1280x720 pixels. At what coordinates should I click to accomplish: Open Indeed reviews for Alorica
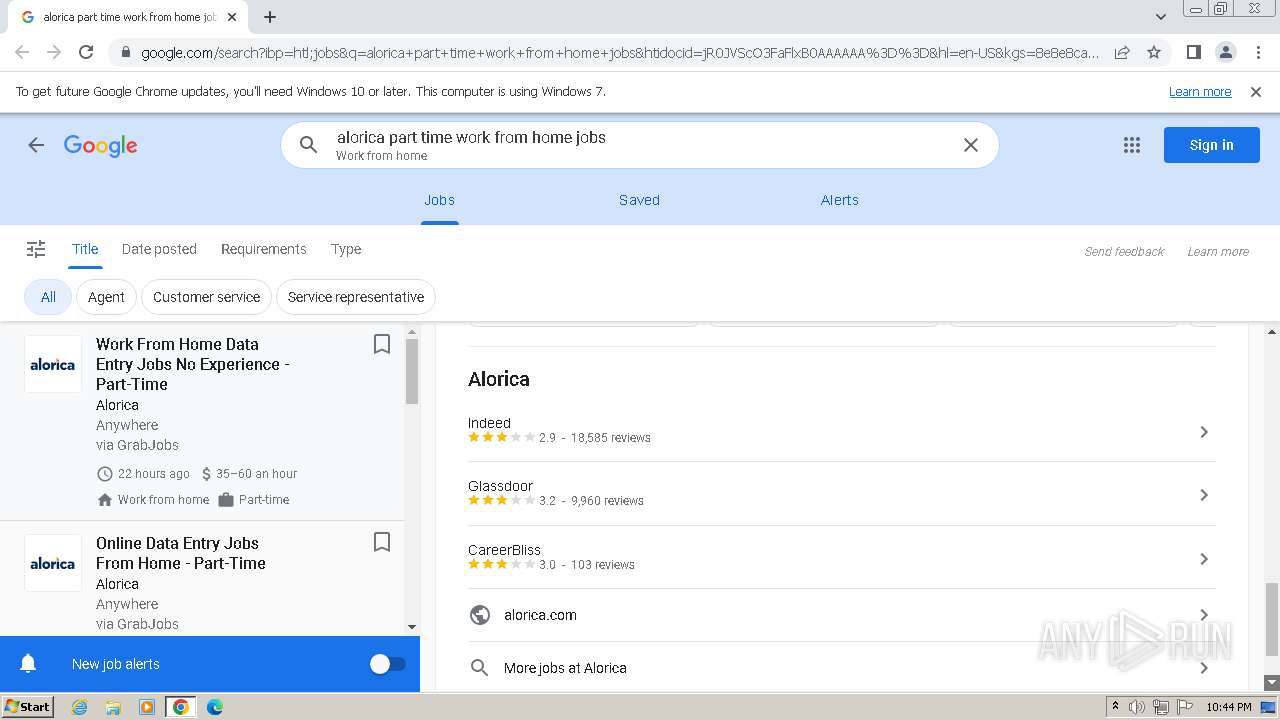pyautogui.click(x=841, y=430)
